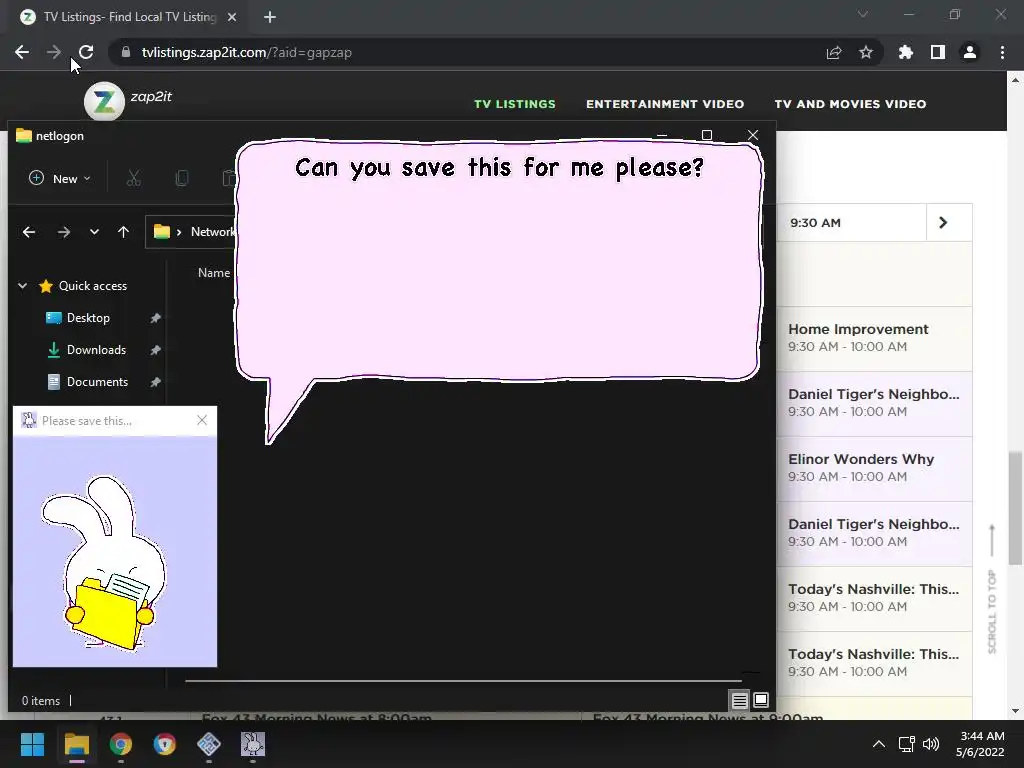Open TV AND MOVIES VIDEO nav item
1024x768 pixels.
click(850, 104)
